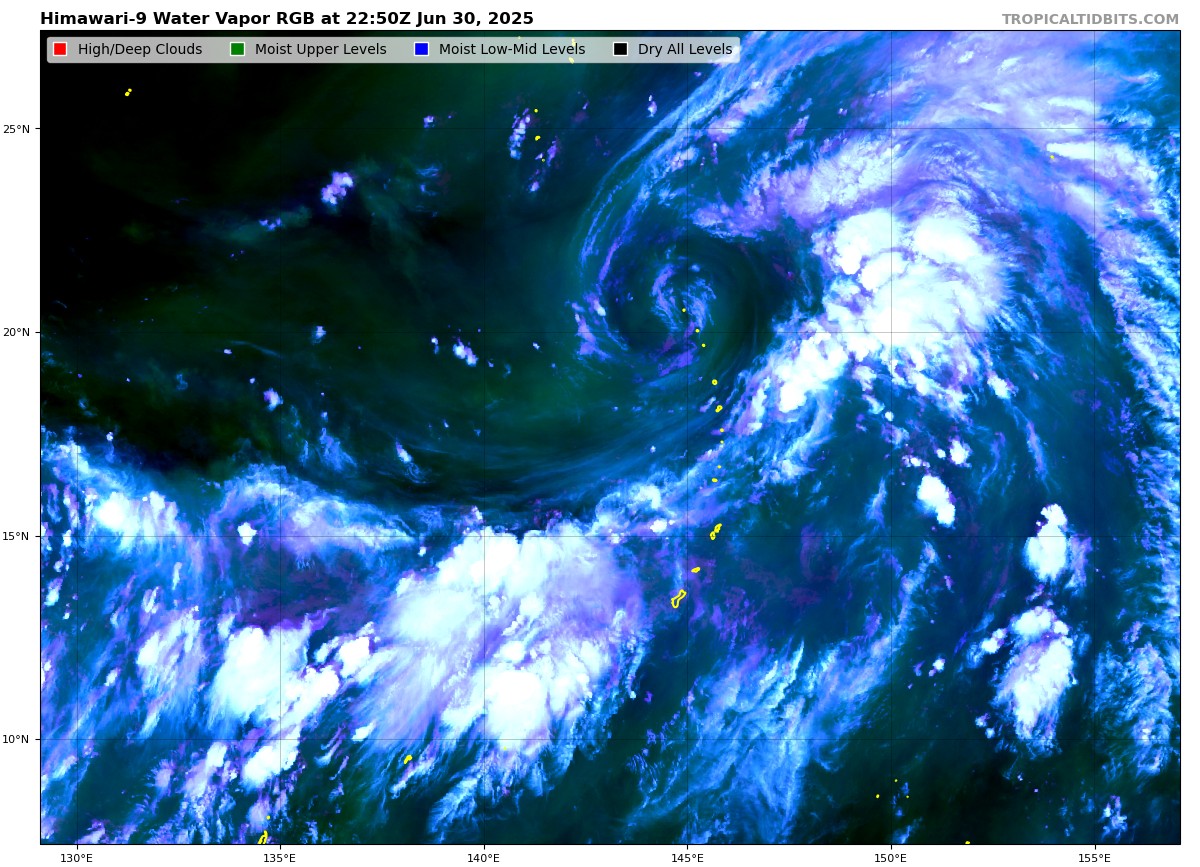Click the 'High/Deep Clouds' legend label
The height and width of the screenshot is (867, 1200).
tap(140, 49)
